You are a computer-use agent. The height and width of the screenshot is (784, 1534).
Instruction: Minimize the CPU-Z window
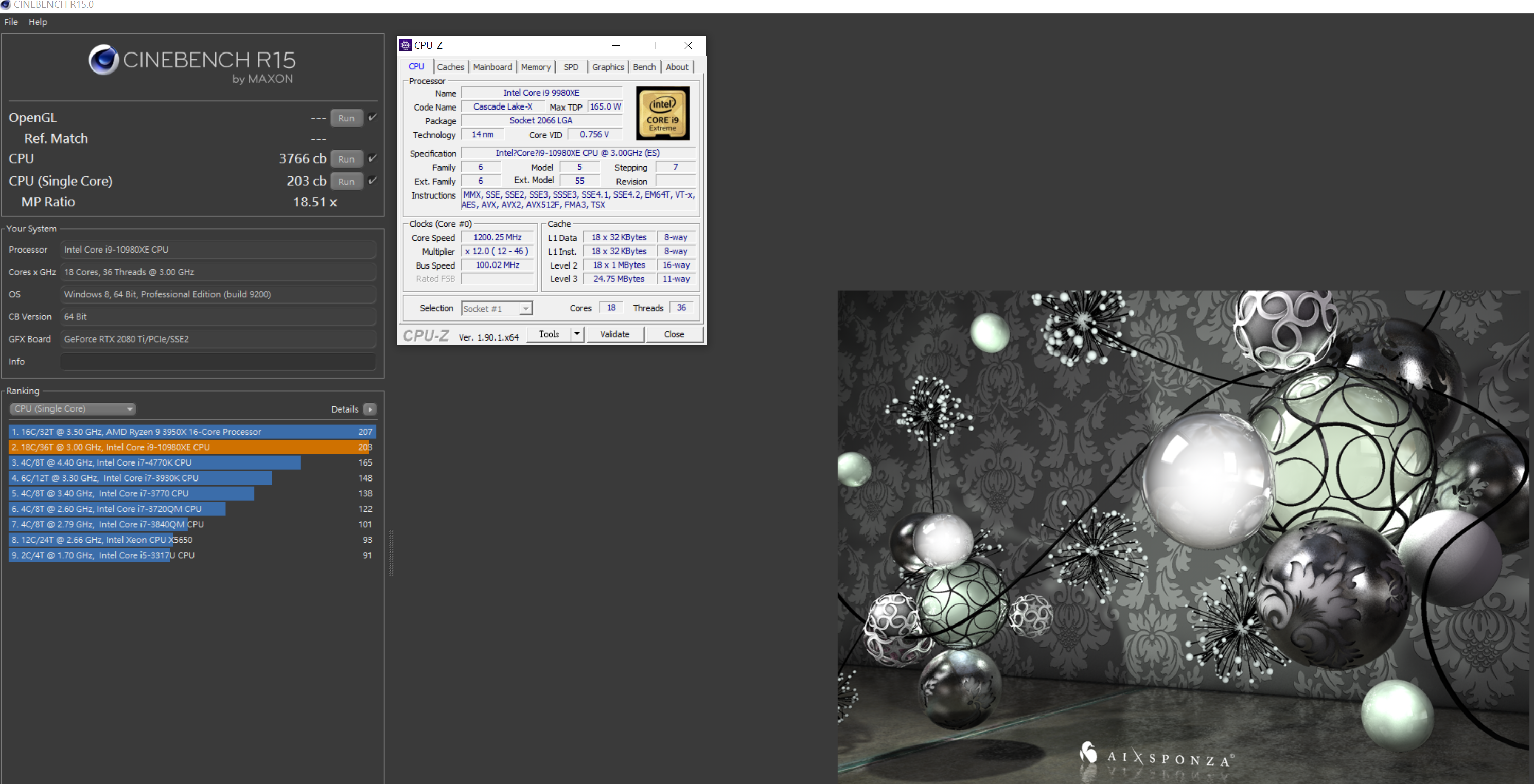[616, 45]
